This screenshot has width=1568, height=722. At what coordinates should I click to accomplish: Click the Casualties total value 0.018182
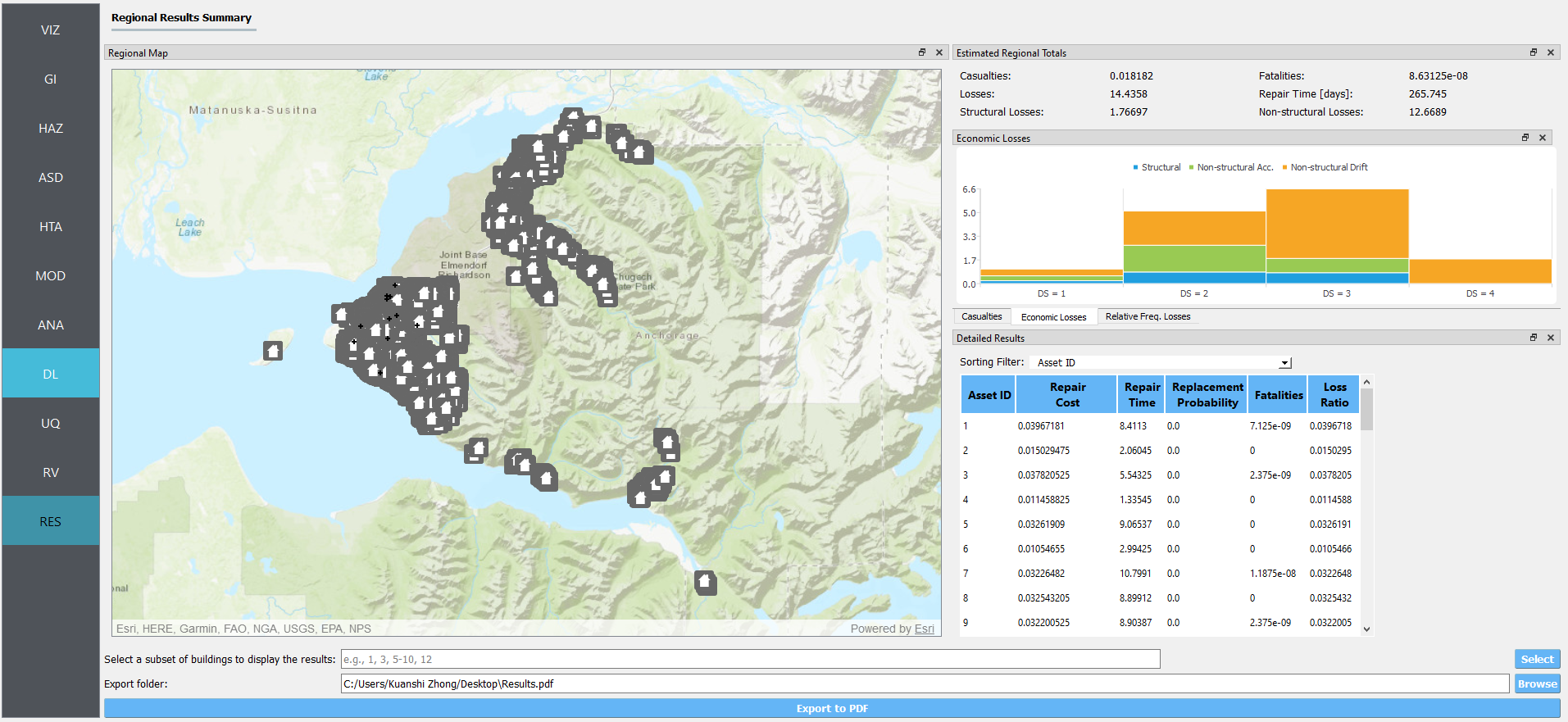[x=1131, y=76]
